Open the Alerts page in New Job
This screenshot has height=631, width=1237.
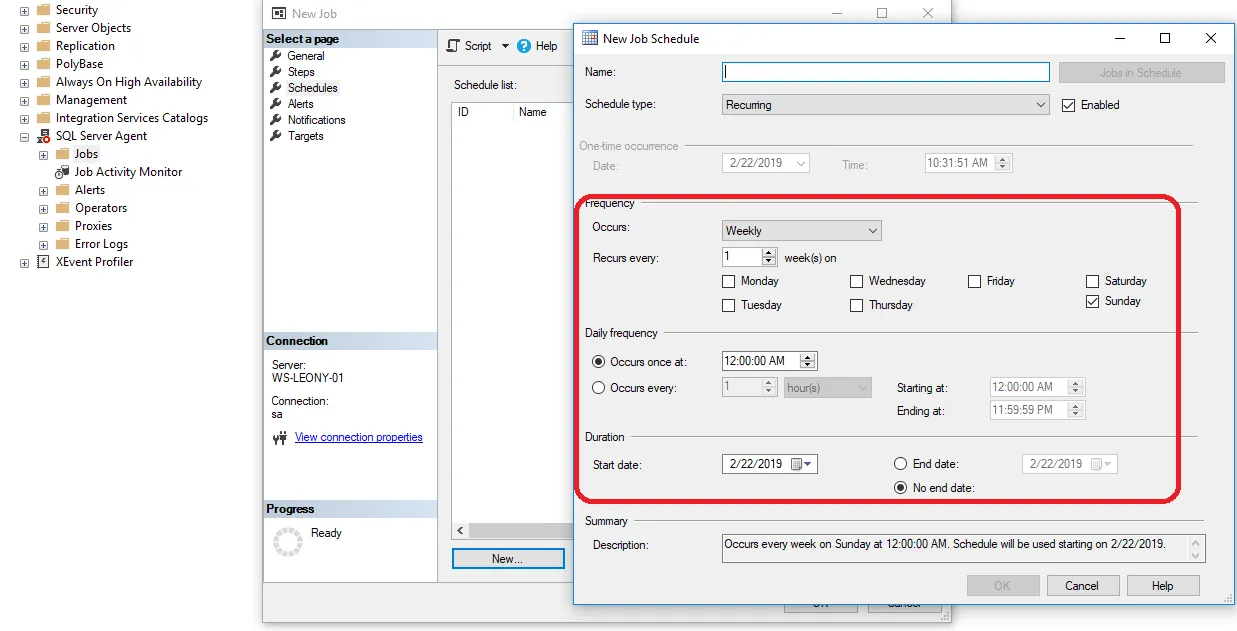(x=301, y=104)
